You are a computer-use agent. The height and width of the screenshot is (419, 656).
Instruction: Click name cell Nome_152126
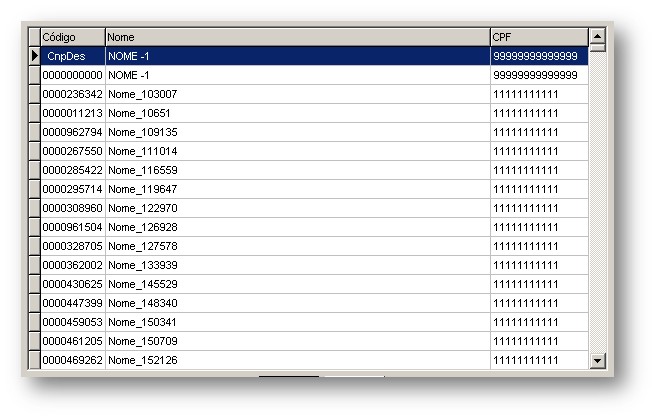pos(297,360)
